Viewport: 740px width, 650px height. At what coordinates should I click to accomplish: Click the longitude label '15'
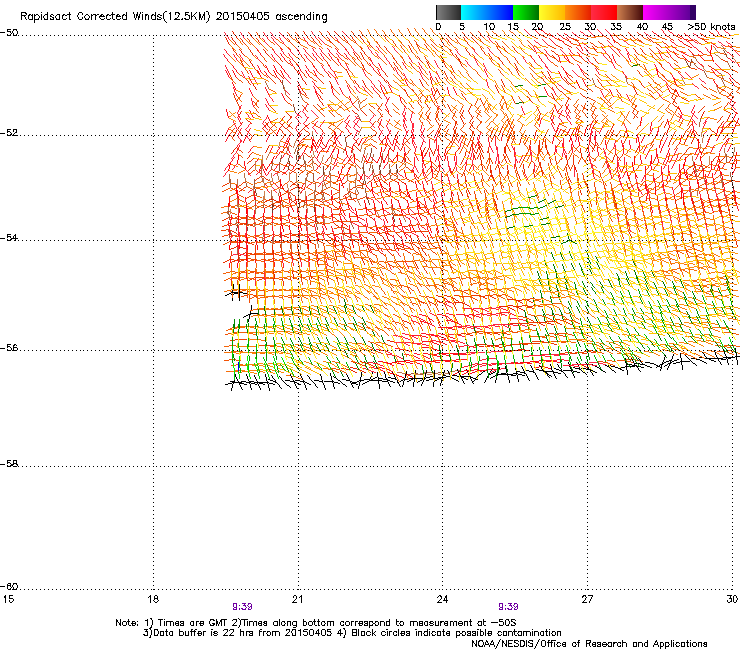pos(8,599)
